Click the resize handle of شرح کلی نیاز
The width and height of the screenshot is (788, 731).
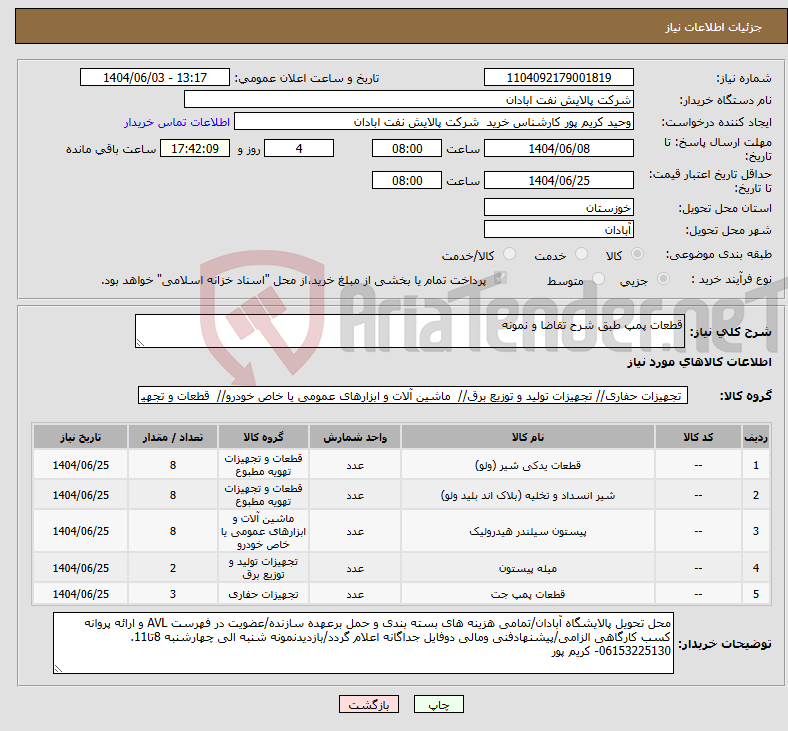(140, 343)
